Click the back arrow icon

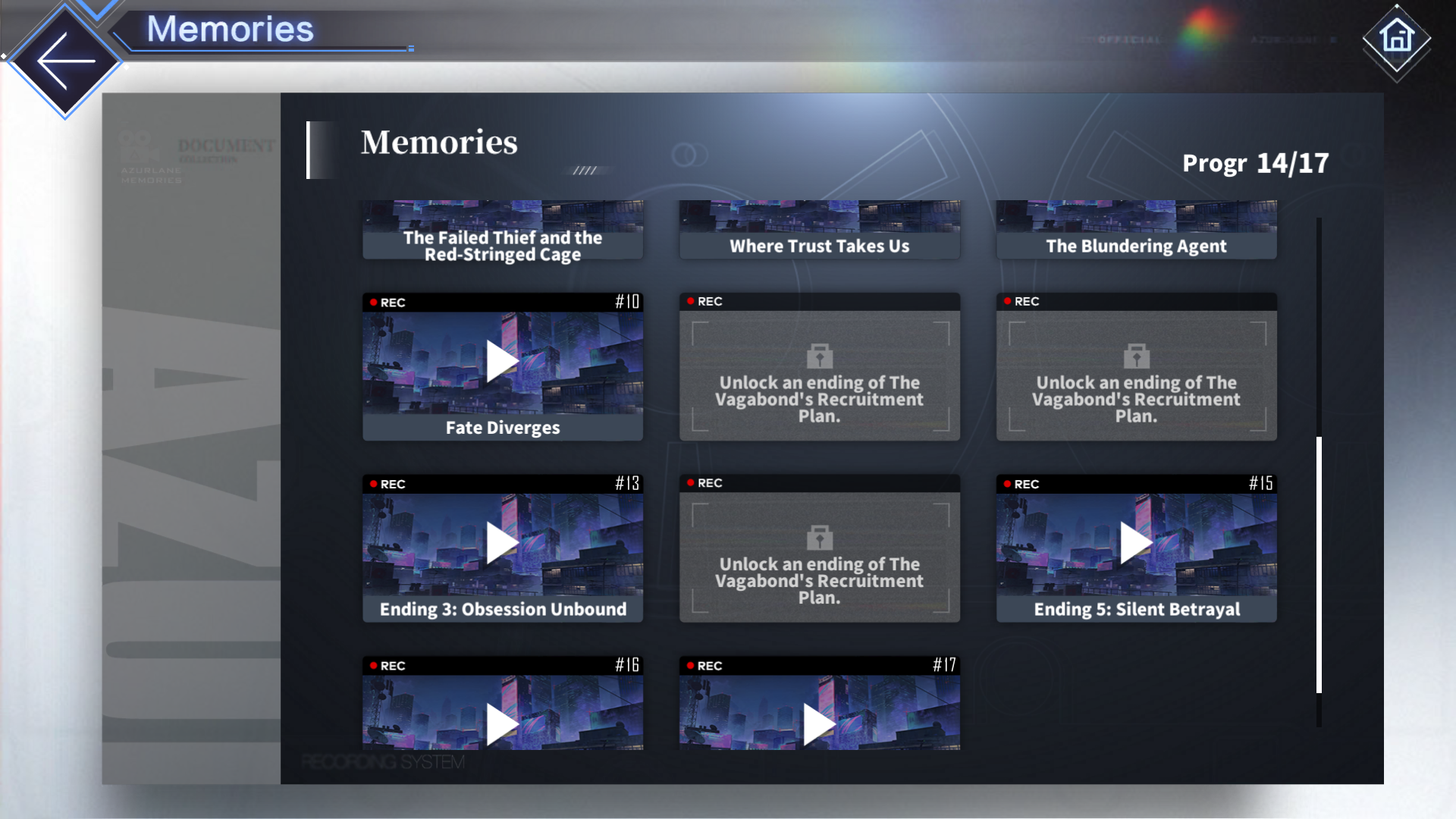(66, 61)
